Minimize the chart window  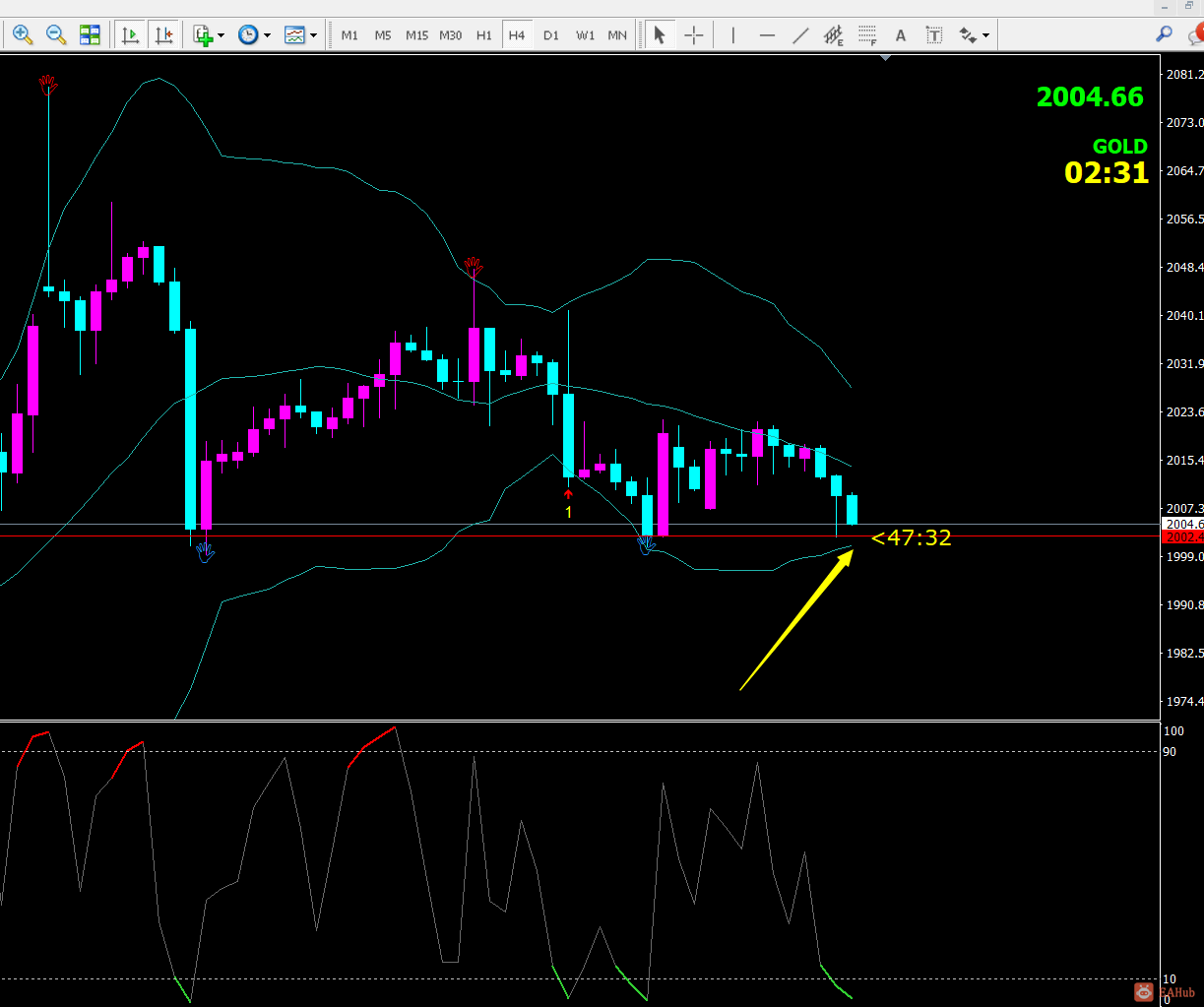coord(1163,6)
